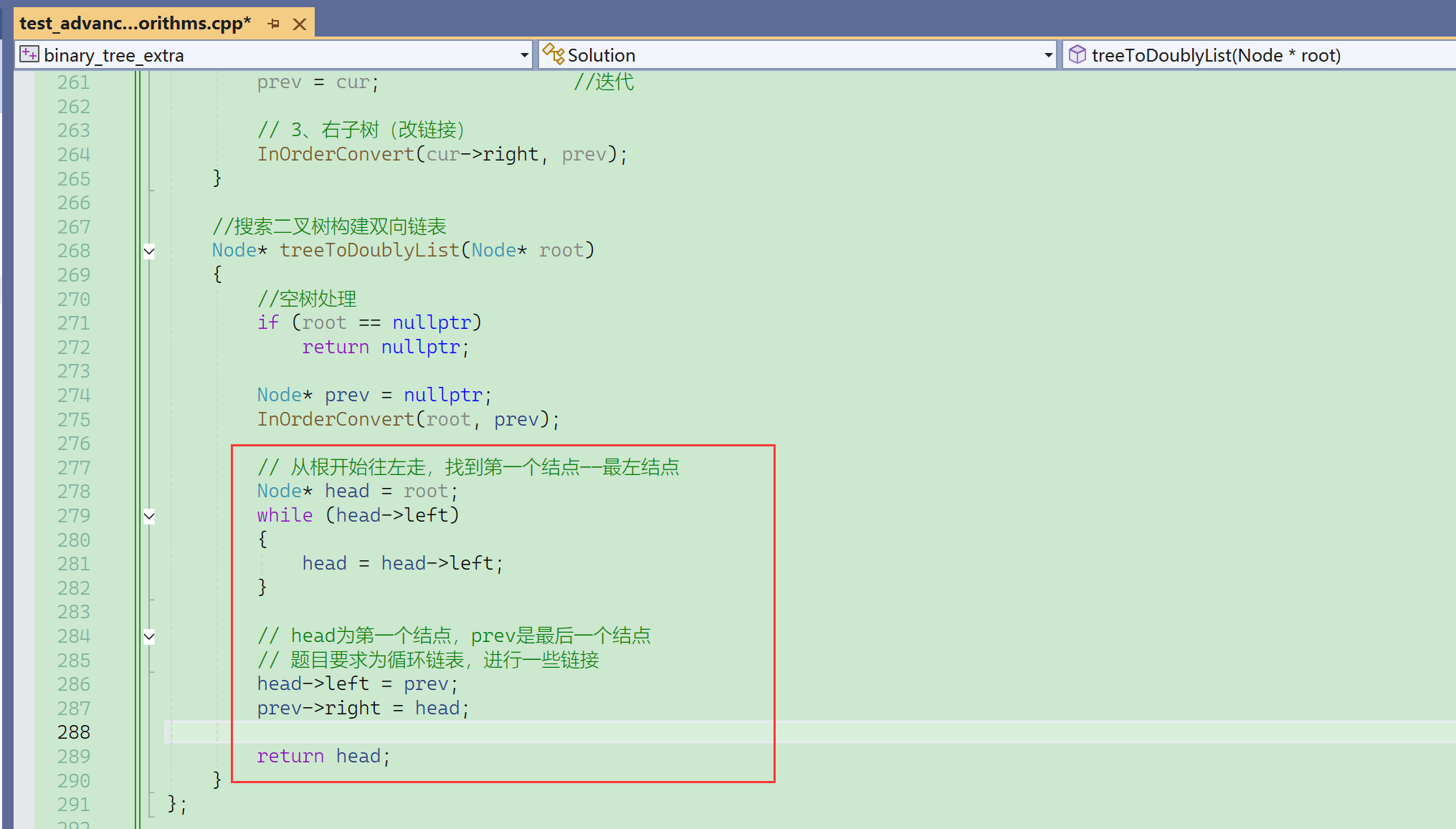1456x829 pixels.
Task: Click the treeToDoublyList purple cube icon
Action: click(x=1077, y=54)
